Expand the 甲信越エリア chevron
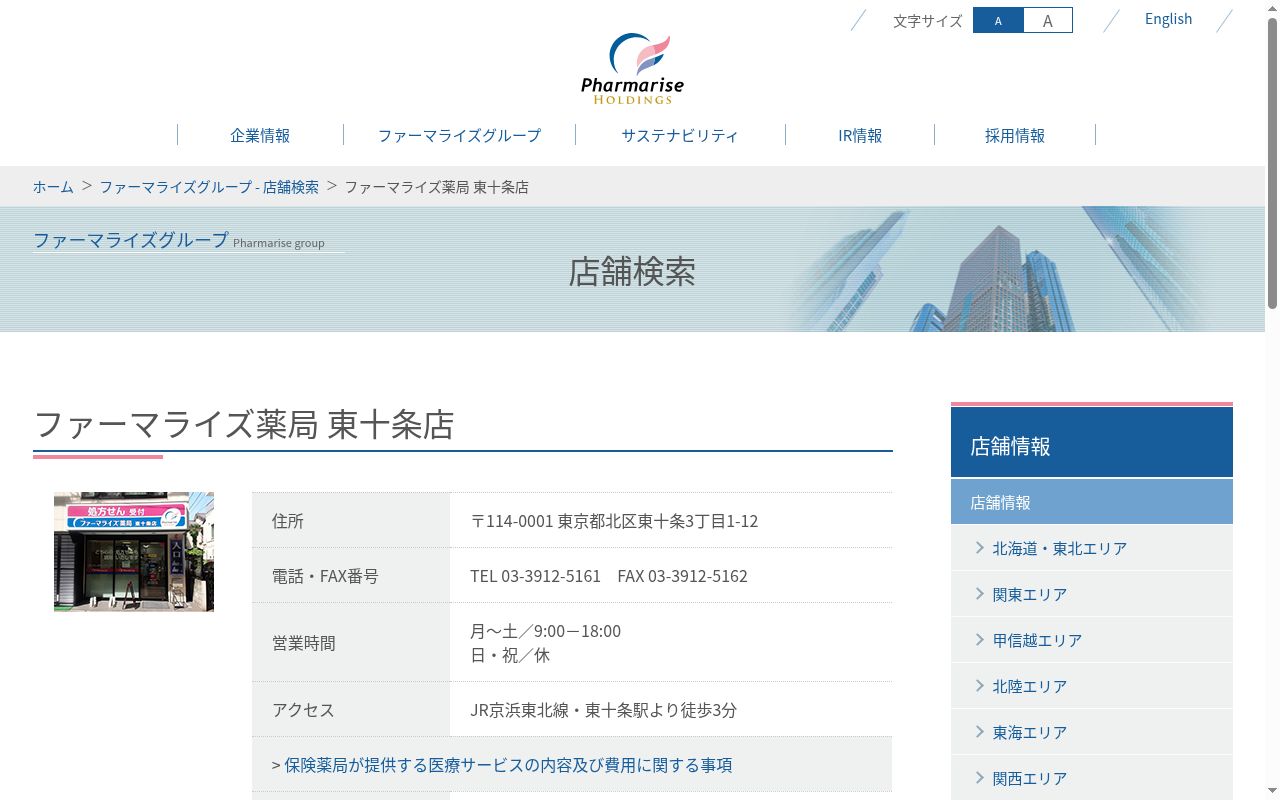The height and width of the screenshot is (800, 1280). (x=980, y=639)
